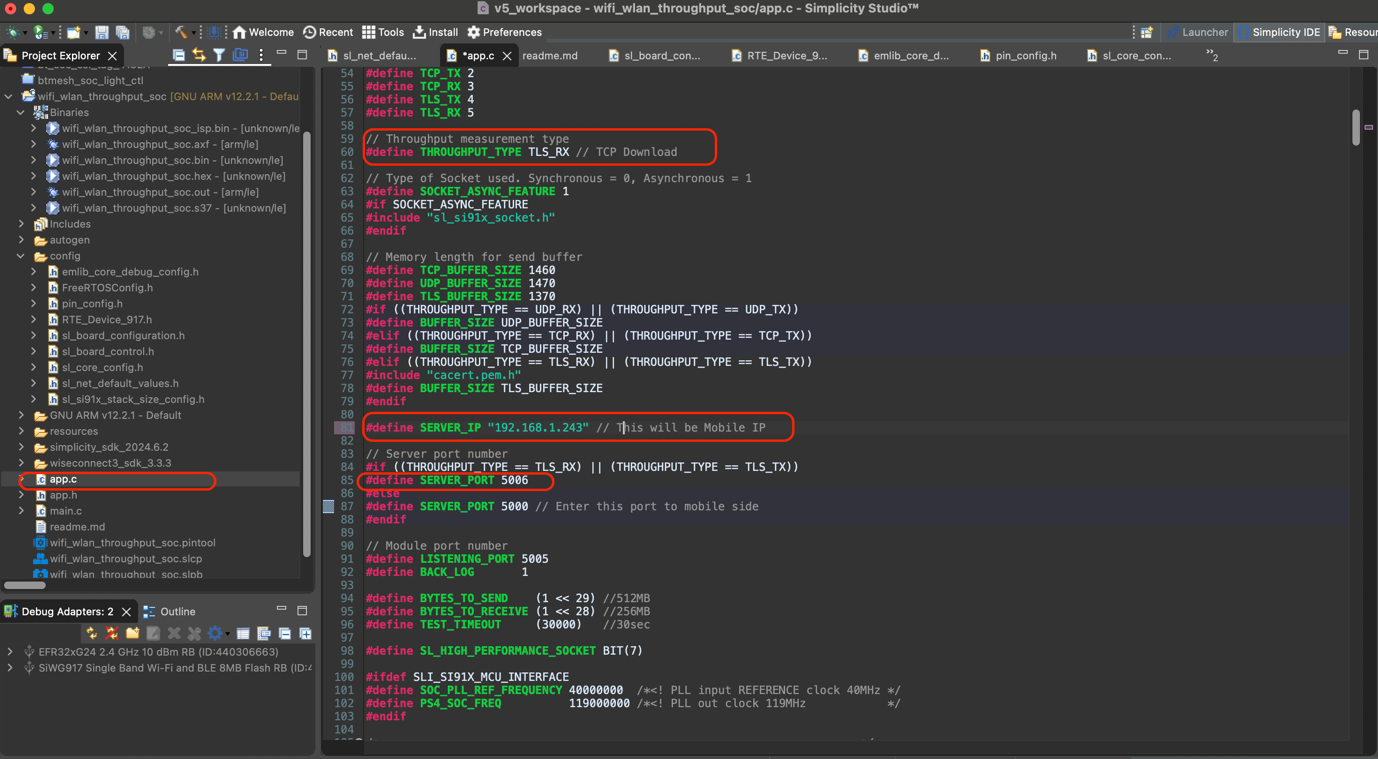This screenshot has width=1378, height=759.
Task: Click the refresh icon in Debug Adapters
Action: pyautogui.click(x=92, y=633)
